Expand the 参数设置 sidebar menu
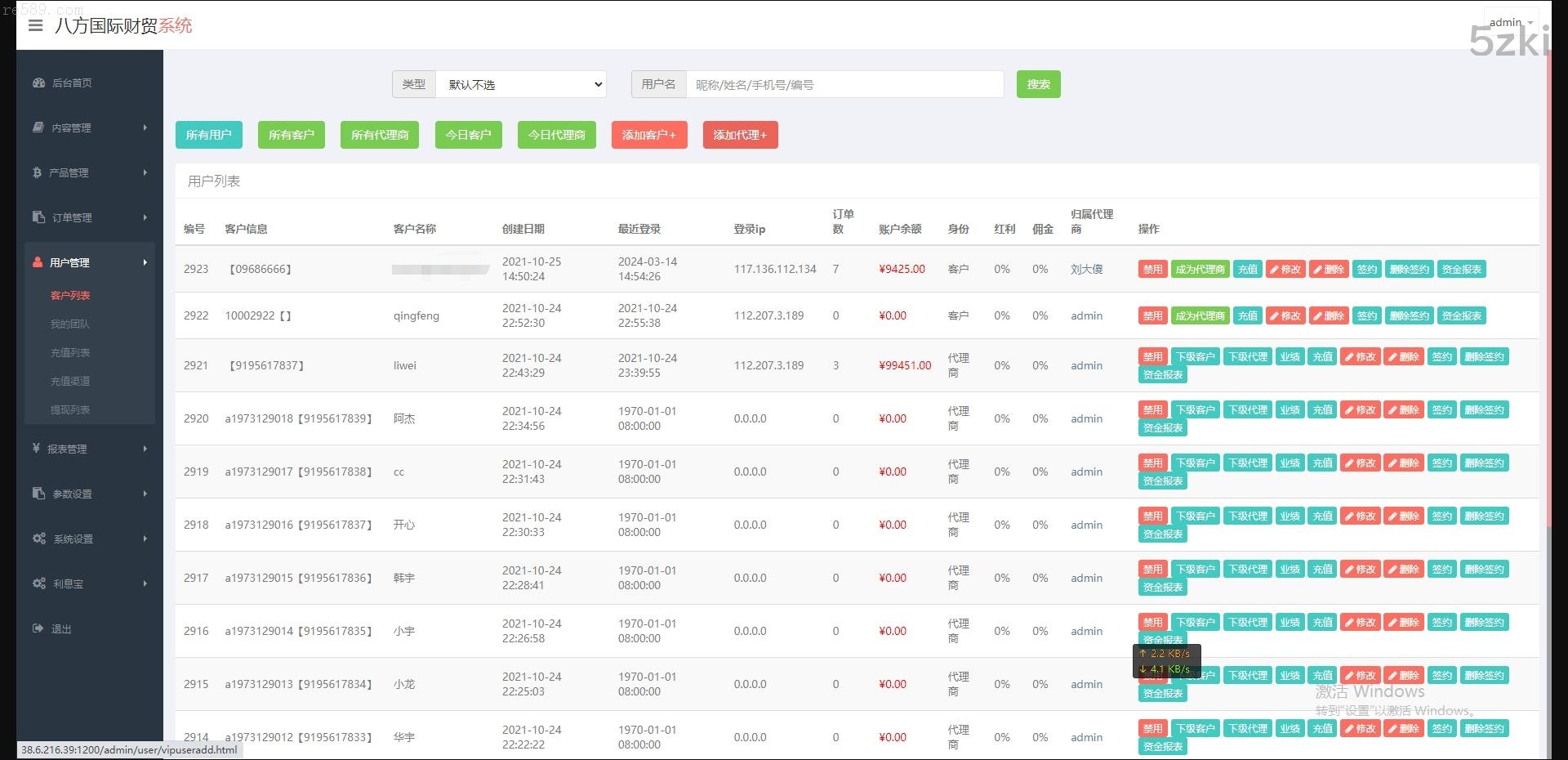 click(90, 494)
